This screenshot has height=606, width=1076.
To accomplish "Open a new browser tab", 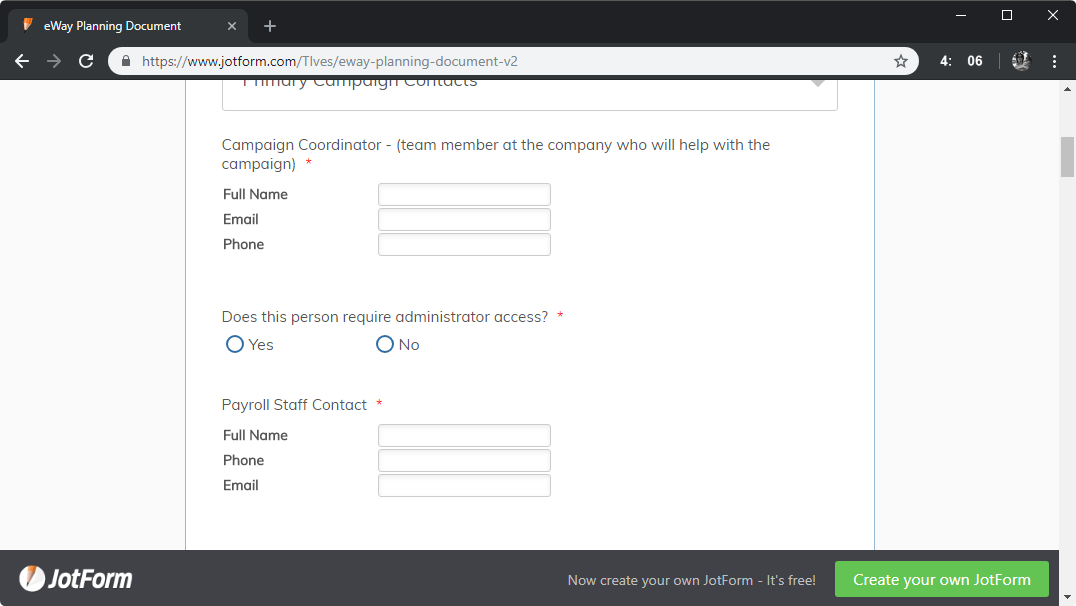I will [269, 25].
